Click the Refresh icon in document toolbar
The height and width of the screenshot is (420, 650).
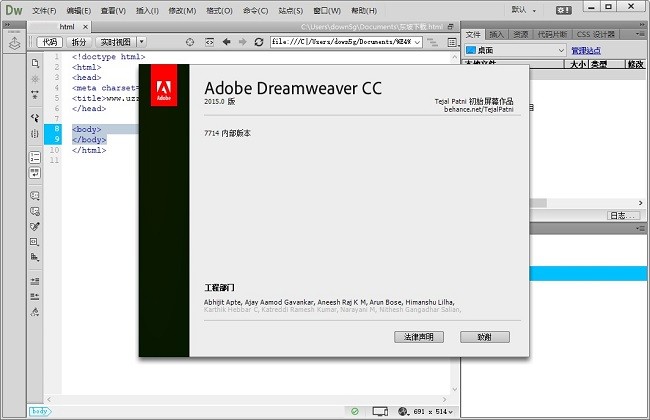click(259, 42)
